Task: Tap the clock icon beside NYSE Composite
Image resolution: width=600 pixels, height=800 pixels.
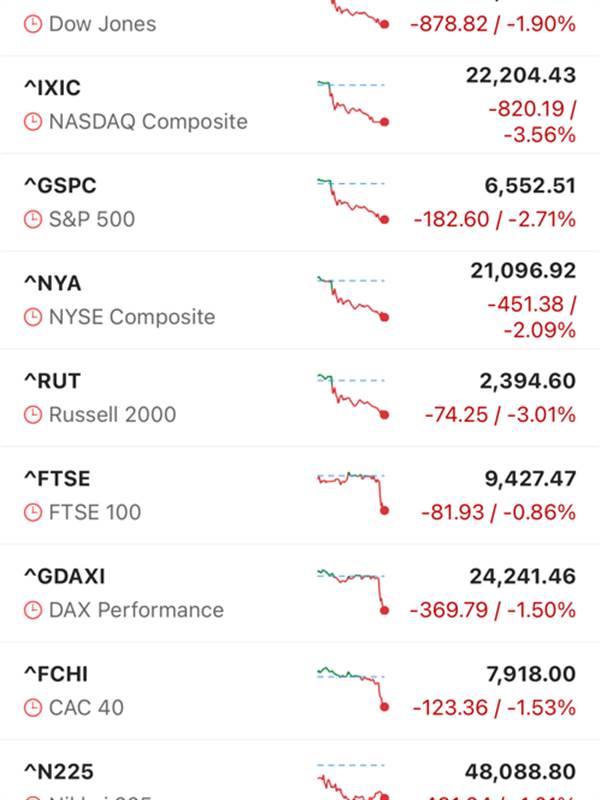Action: [34, 317]
